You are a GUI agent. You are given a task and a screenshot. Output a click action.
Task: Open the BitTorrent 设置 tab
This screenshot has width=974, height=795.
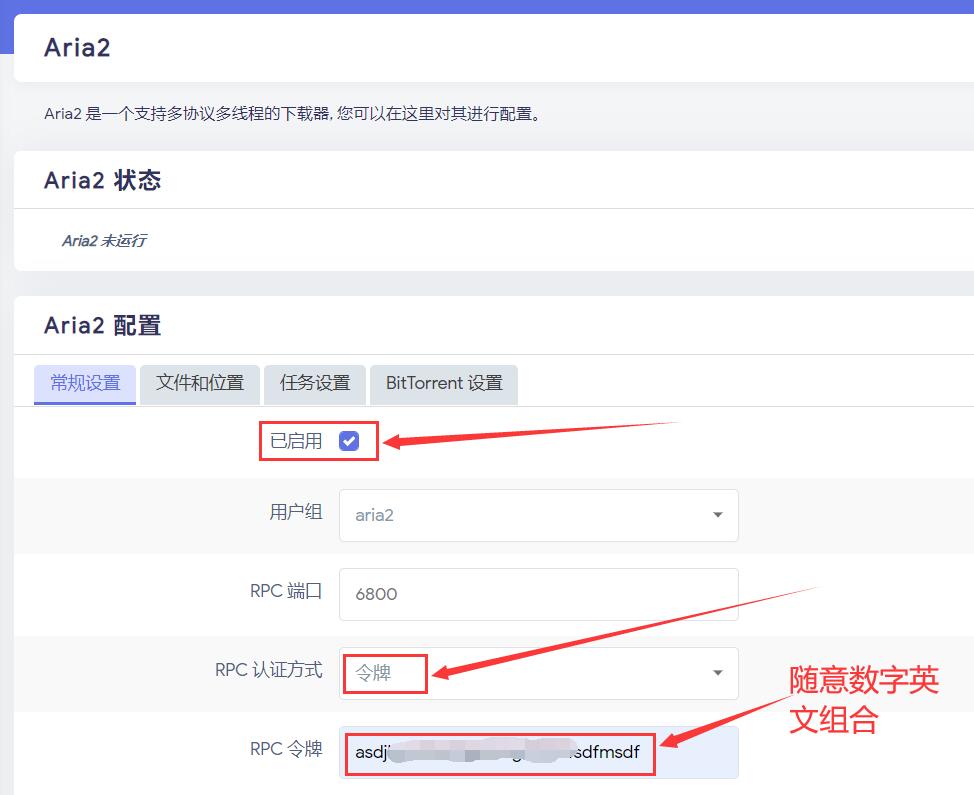(444, 383)
